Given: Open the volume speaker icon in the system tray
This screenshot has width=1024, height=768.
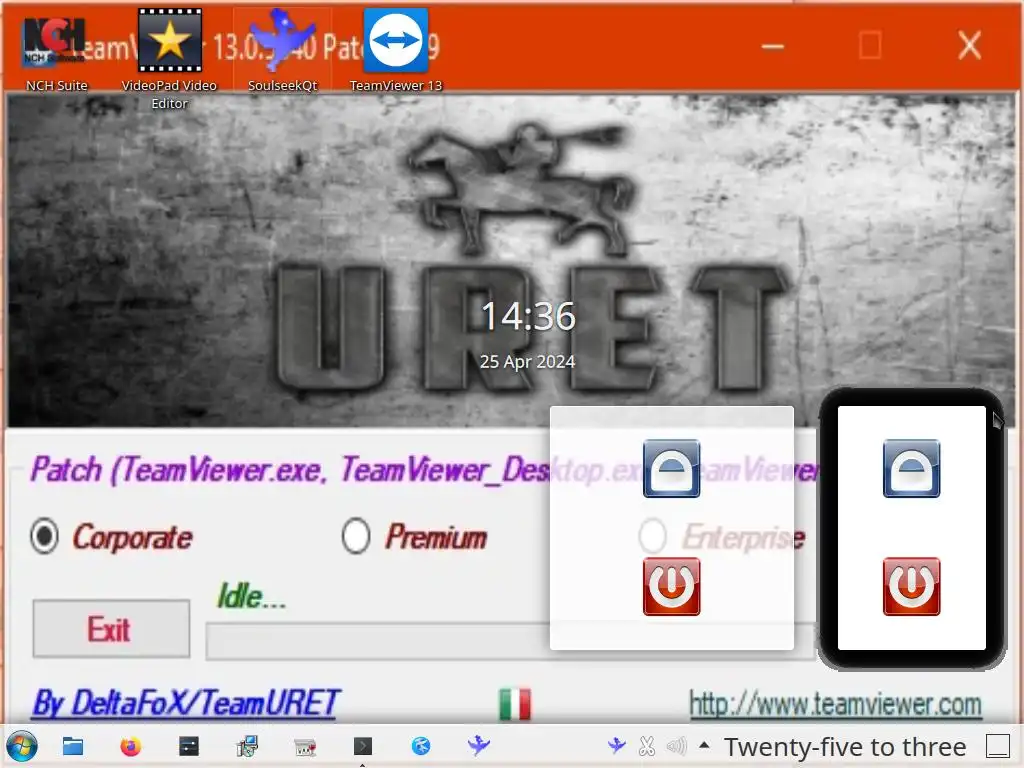Looking at the screenshot, I should [677, 746].
